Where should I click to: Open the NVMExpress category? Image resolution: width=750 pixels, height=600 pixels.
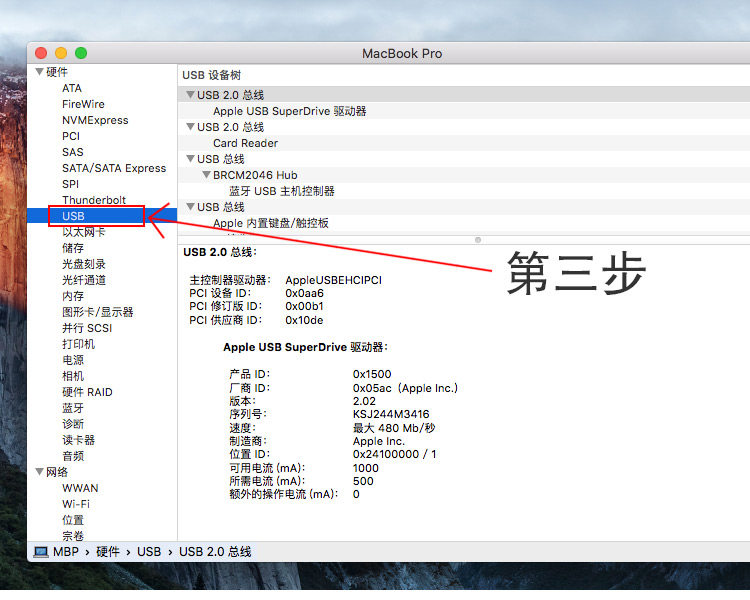[95, 120]
